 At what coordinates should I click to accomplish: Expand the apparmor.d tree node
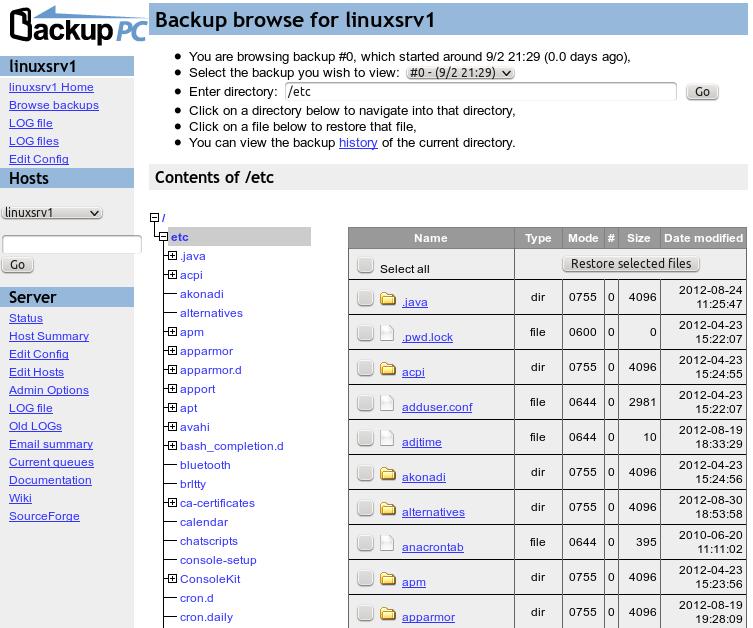pyautogui.click(x=172, y=370)
